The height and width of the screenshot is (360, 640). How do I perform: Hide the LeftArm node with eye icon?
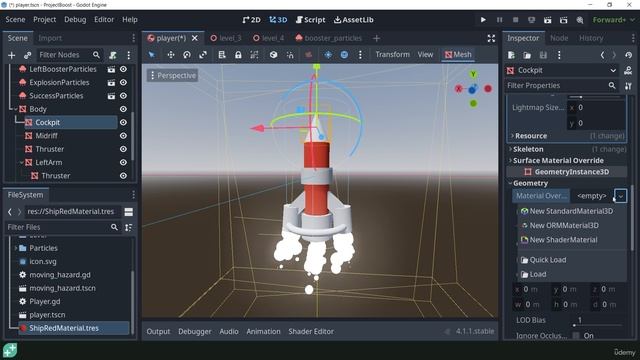[123, 162]
